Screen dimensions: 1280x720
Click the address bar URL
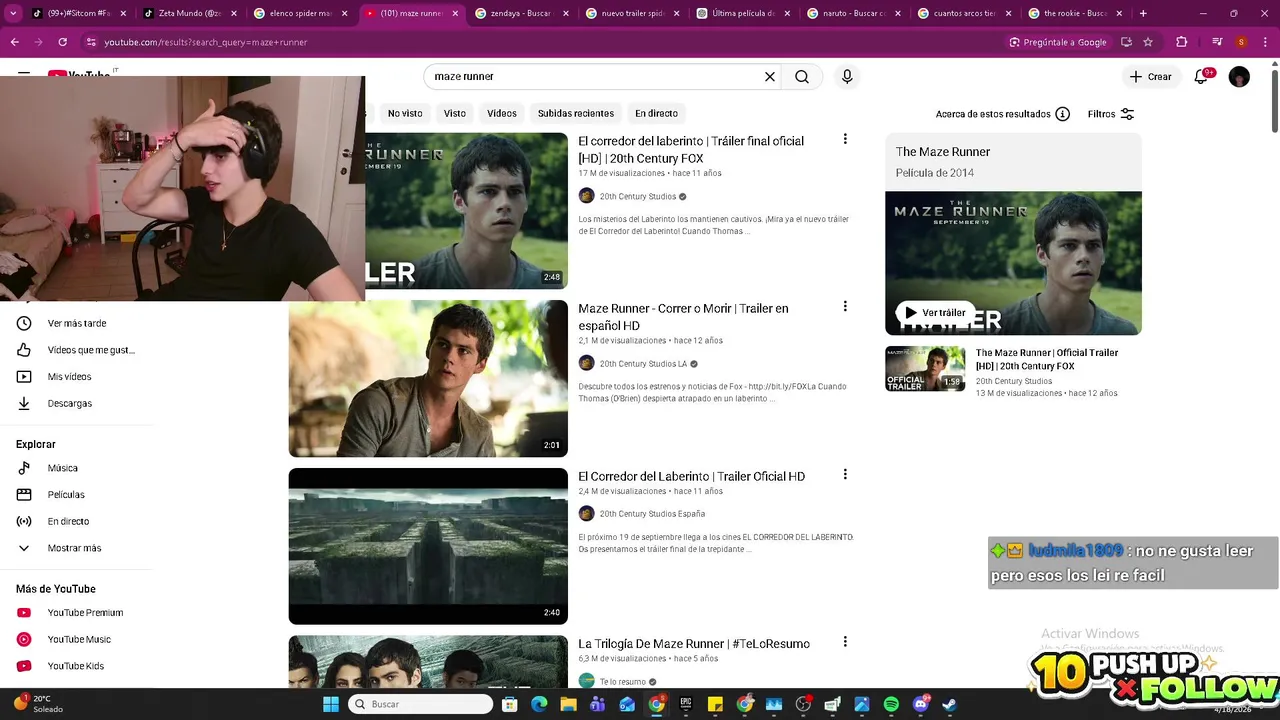[205, 42]
